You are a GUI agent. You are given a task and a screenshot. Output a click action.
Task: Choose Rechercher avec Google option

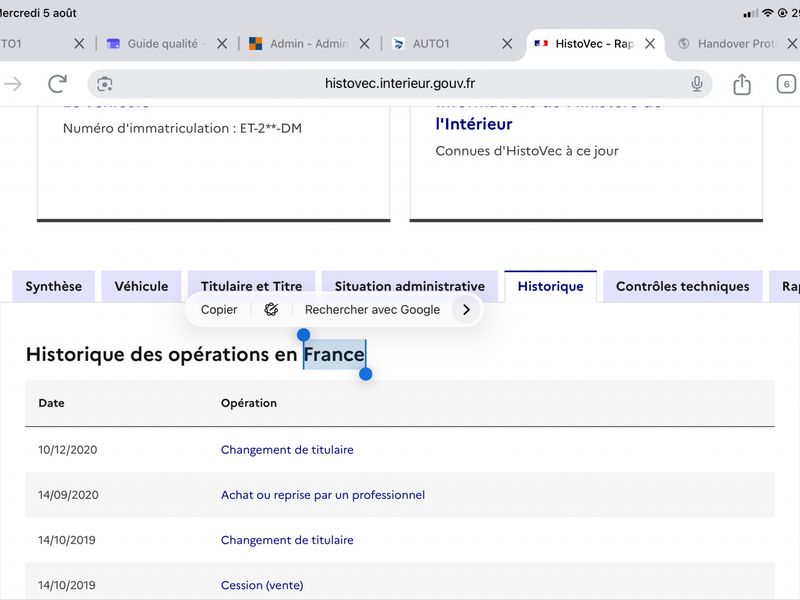click(372, 310)
